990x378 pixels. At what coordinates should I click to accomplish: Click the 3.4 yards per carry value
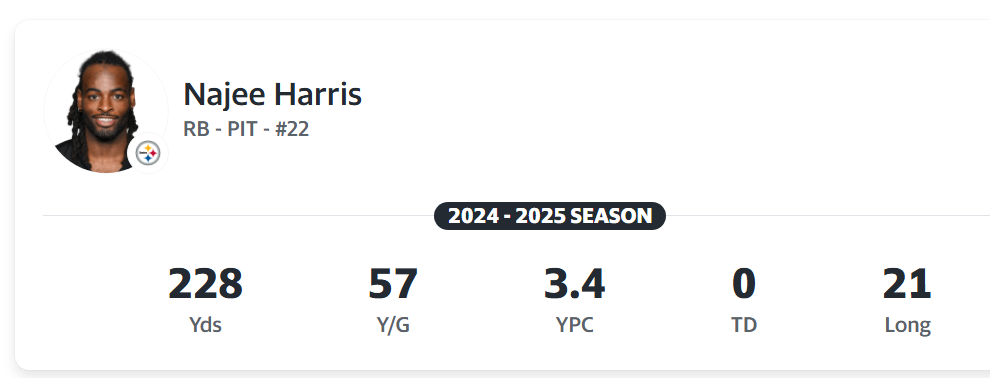click(575, 284)
